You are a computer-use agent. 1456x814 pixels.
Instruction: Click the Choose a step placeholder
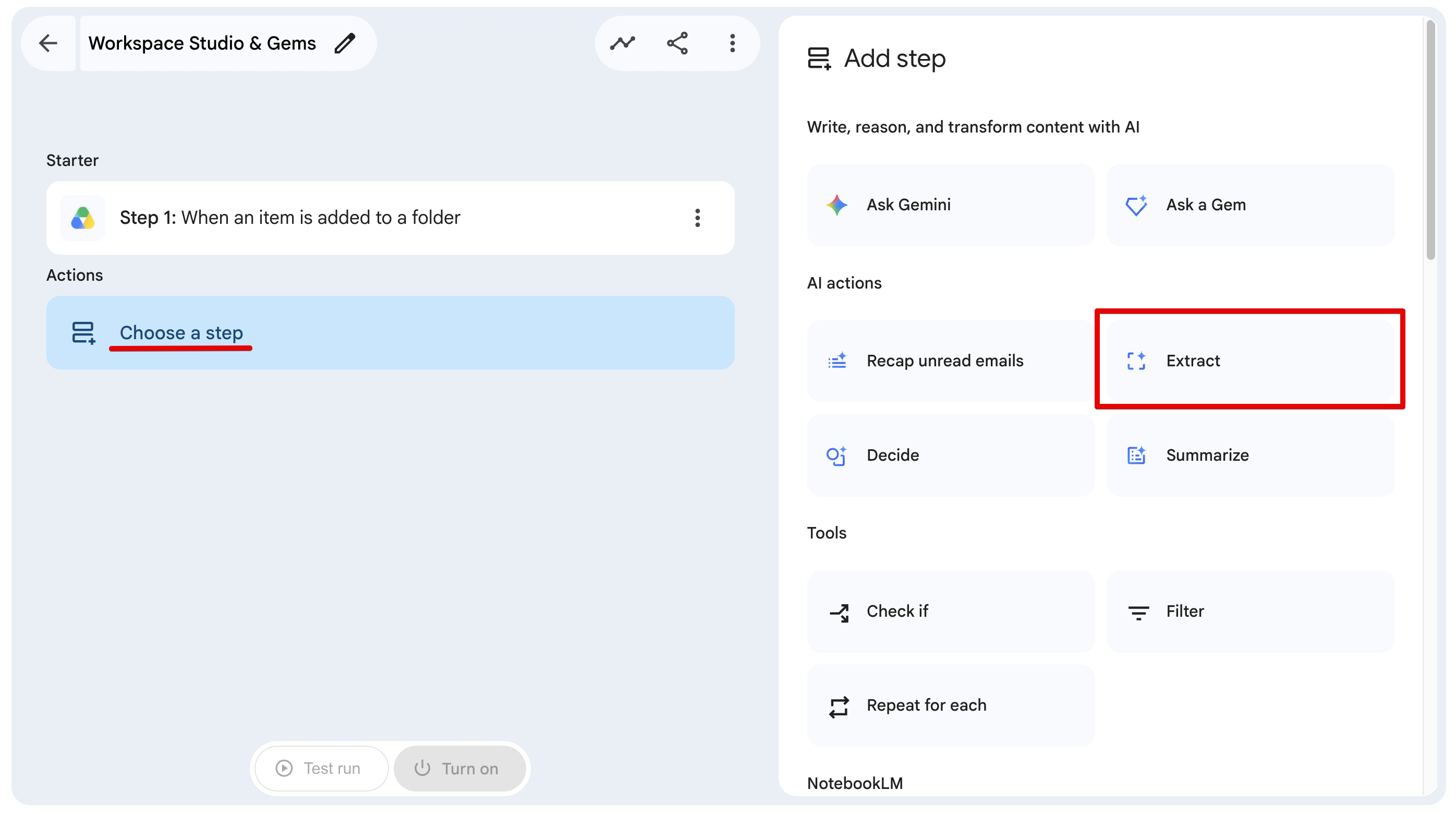click(390, 332)
